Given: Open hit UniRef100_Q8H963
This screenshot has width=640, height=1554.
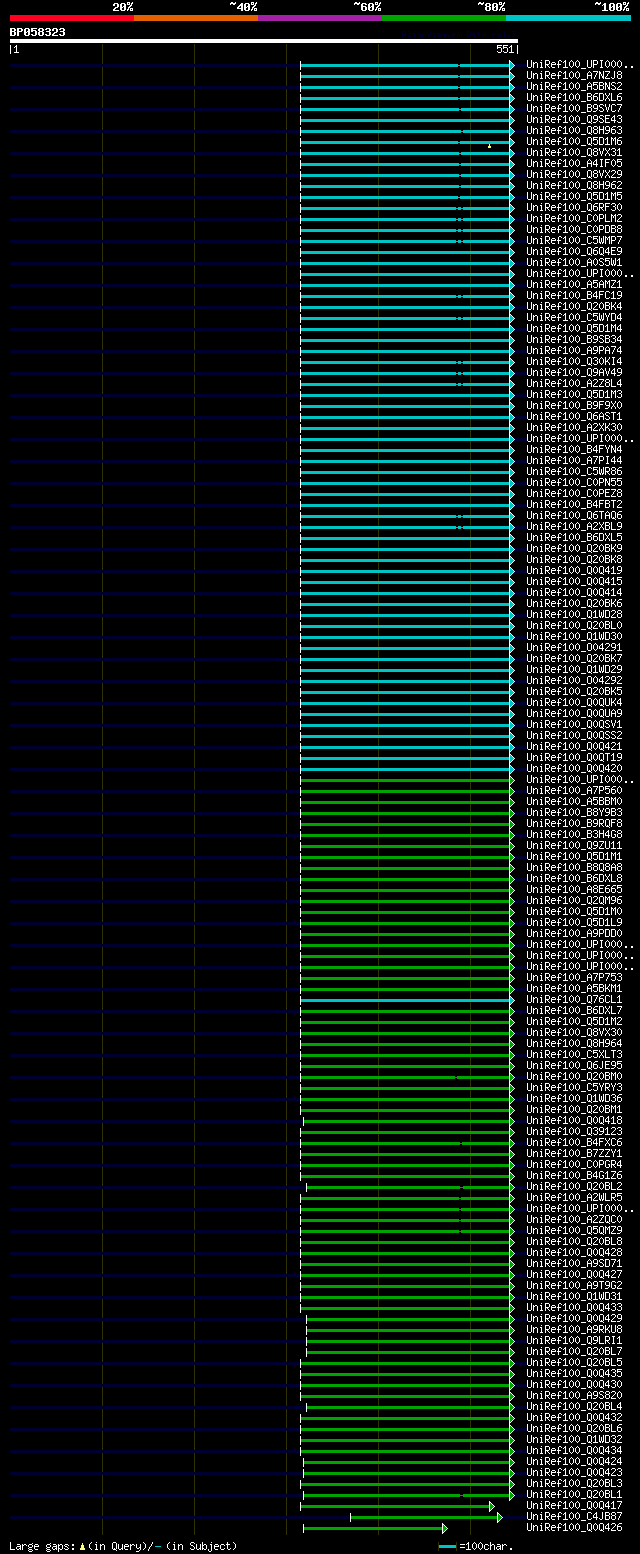Looking at the screenshot, I should click(x=574, y=130).
